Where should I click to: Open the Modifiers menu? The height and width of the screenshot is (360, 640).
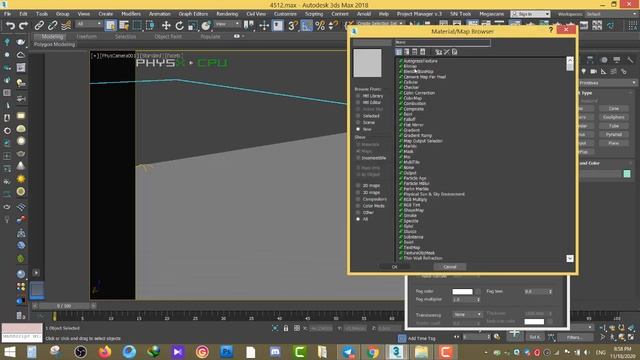pyautogui.click(x=131, y=14)
